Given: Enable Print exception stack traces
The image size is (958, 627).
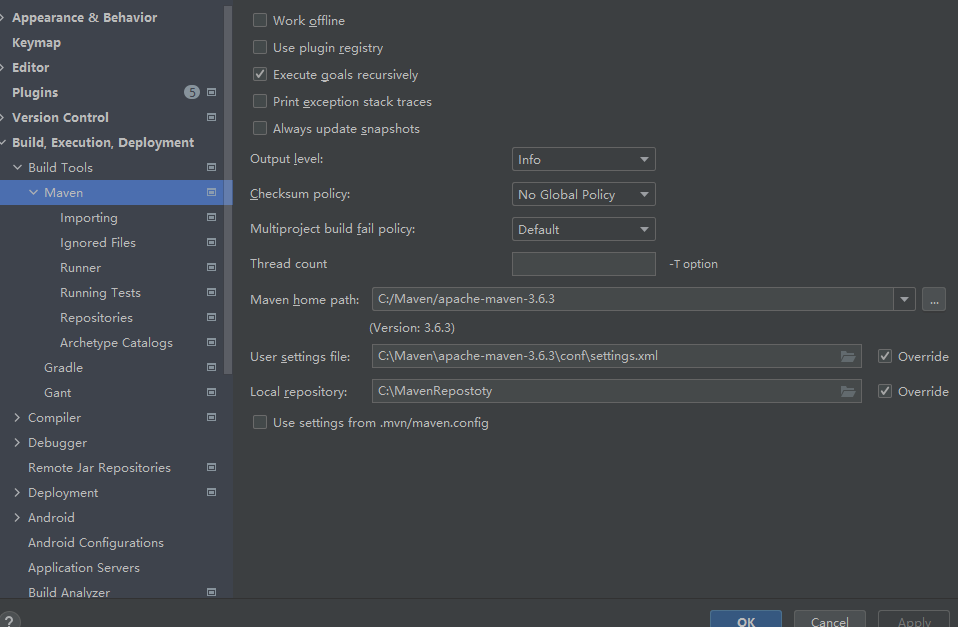Looking at the screenshot, I should tap(260, 101).
